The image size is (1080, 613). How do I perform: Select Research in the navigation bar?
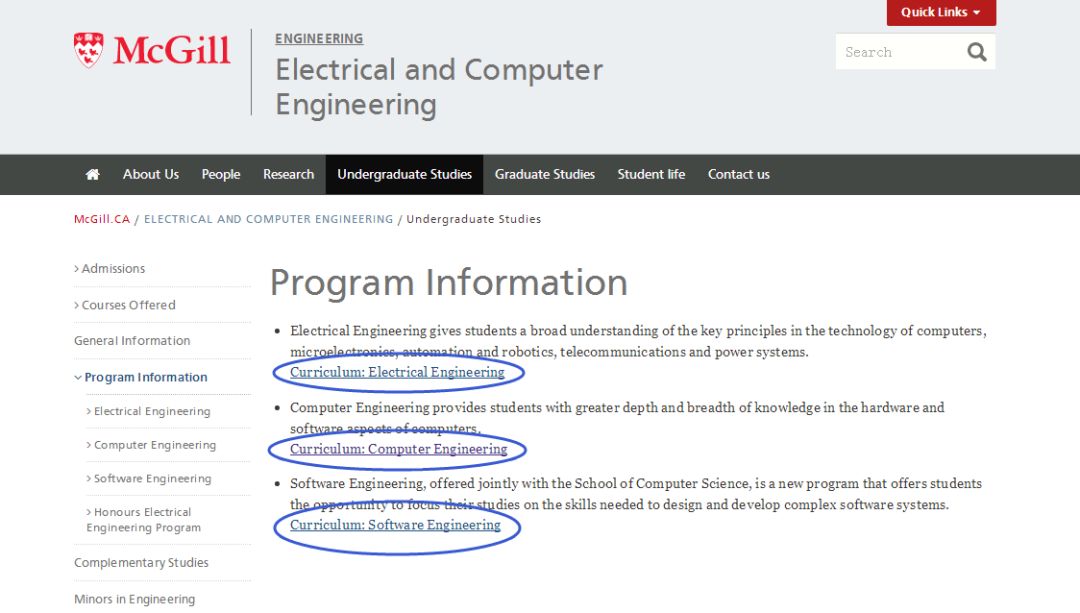coord(288,174)
